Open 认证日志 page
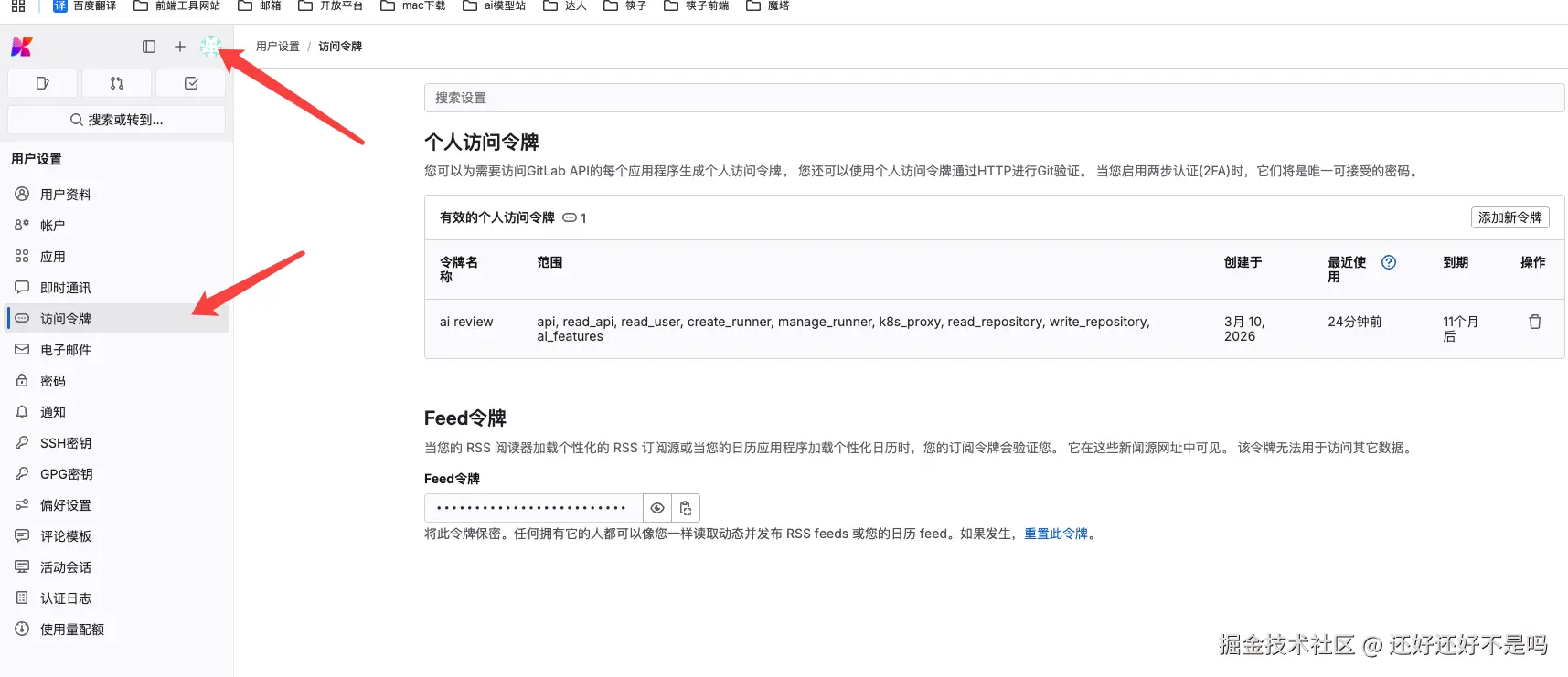This screenshot has width=1568, height=677. [x=117, y=598]
